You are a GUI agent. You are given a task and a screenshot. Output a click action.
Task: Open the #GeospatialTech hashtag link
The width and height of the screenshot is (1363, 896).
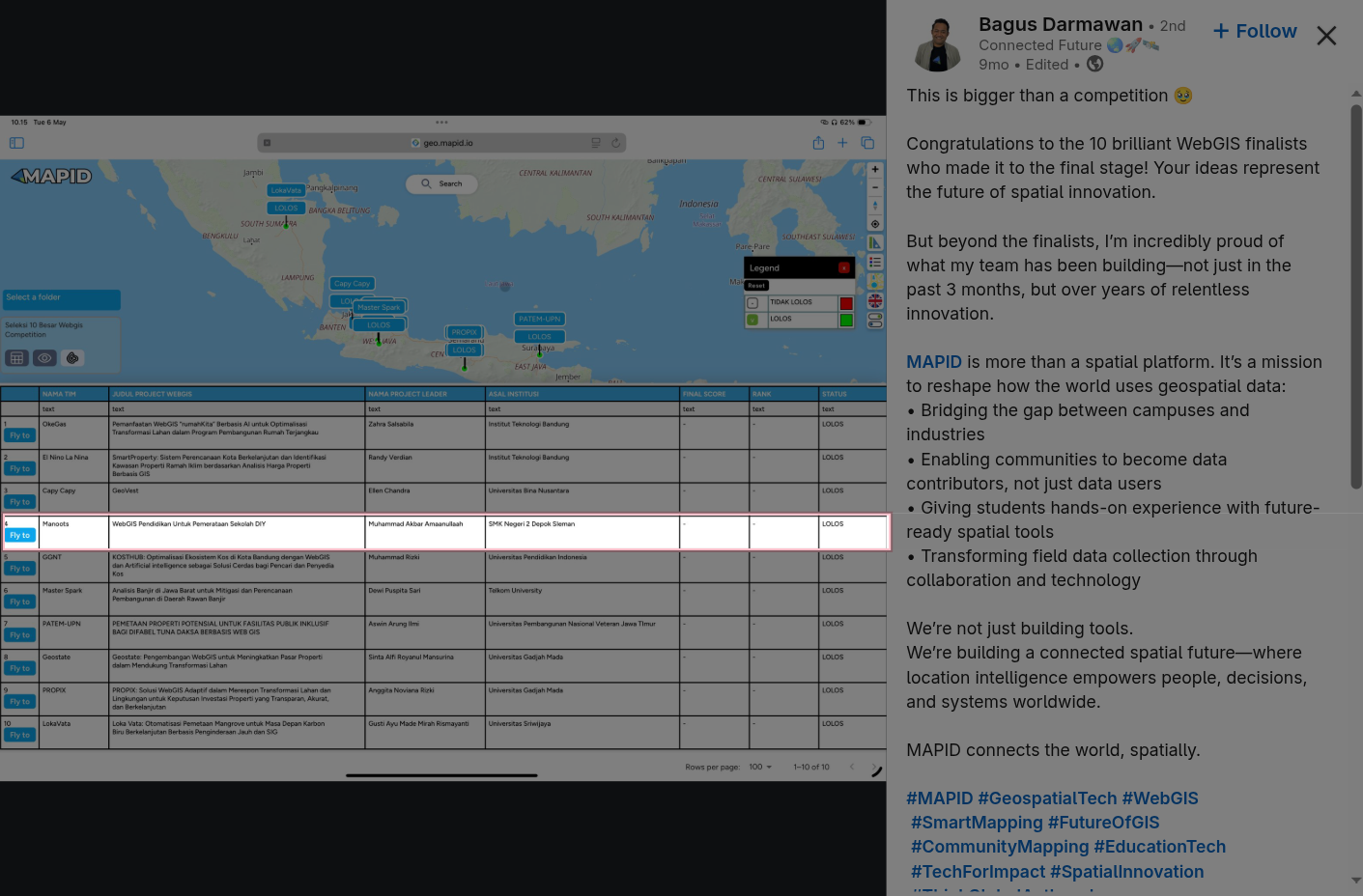click(1047, 798)
